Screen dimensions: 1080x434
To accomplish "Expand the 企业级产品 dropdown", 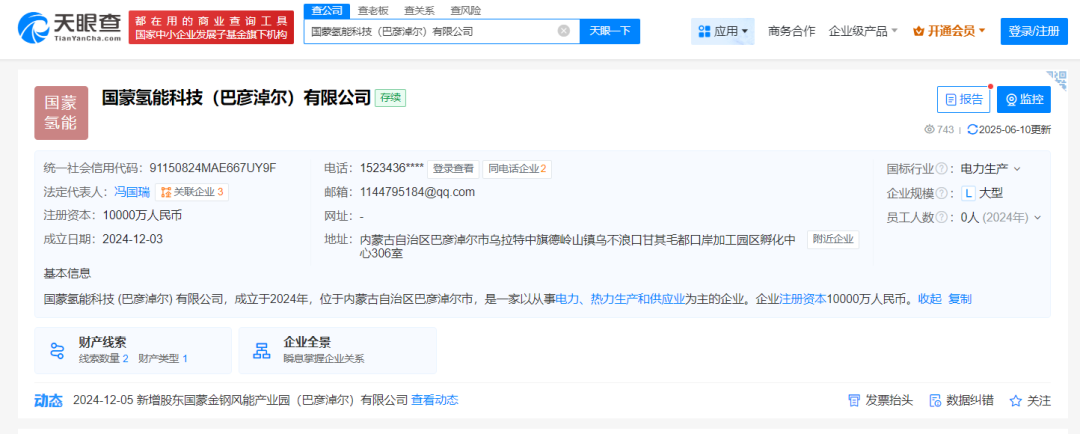I will pyautogui.click(x=863, y=31).
